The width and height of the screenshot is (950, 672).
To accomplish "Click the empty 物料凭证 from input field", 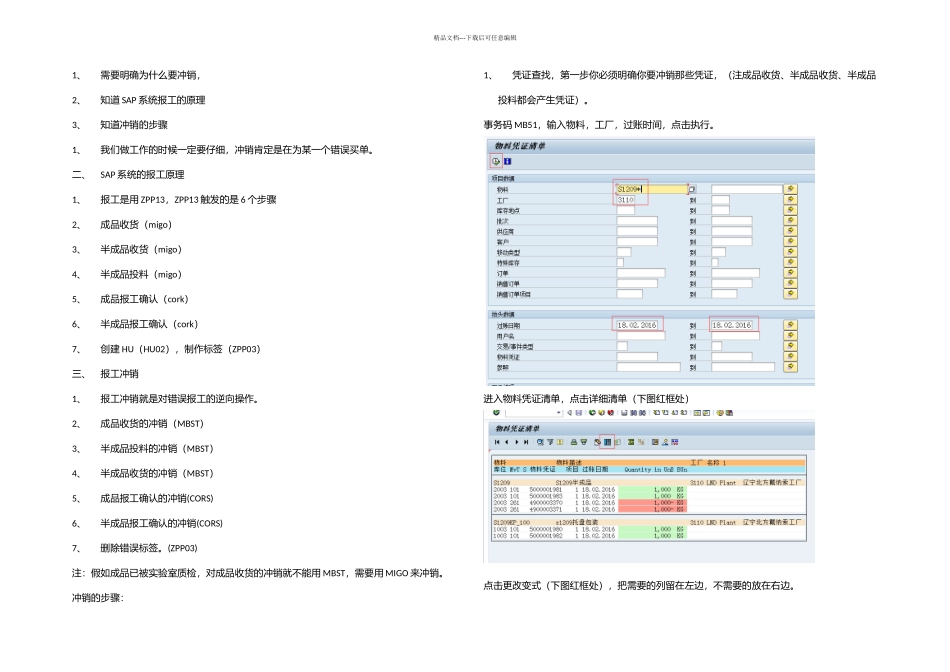I will coord(637,356).
